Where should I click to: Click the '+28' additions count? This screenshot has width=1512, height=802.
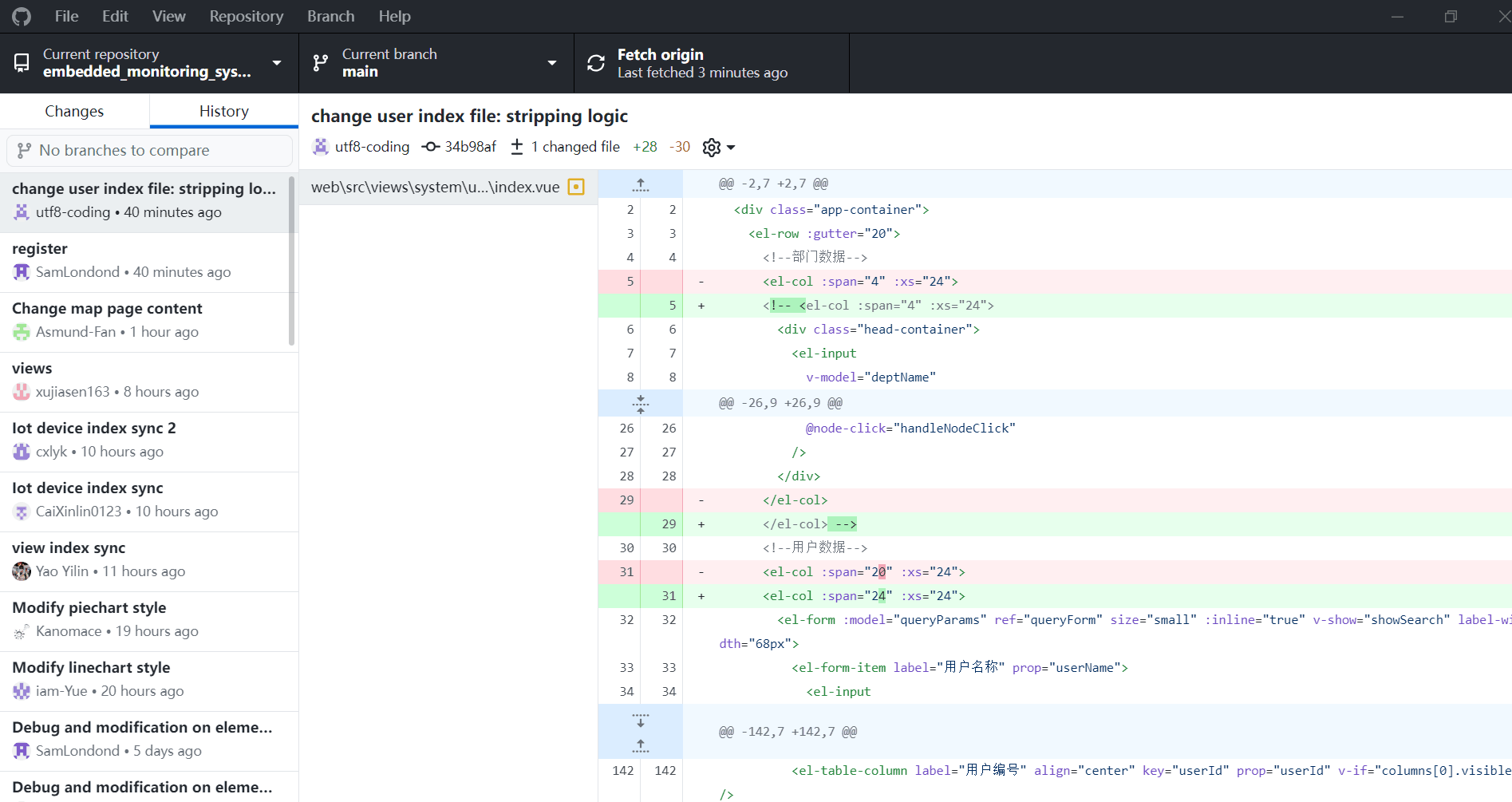[645, 147]
